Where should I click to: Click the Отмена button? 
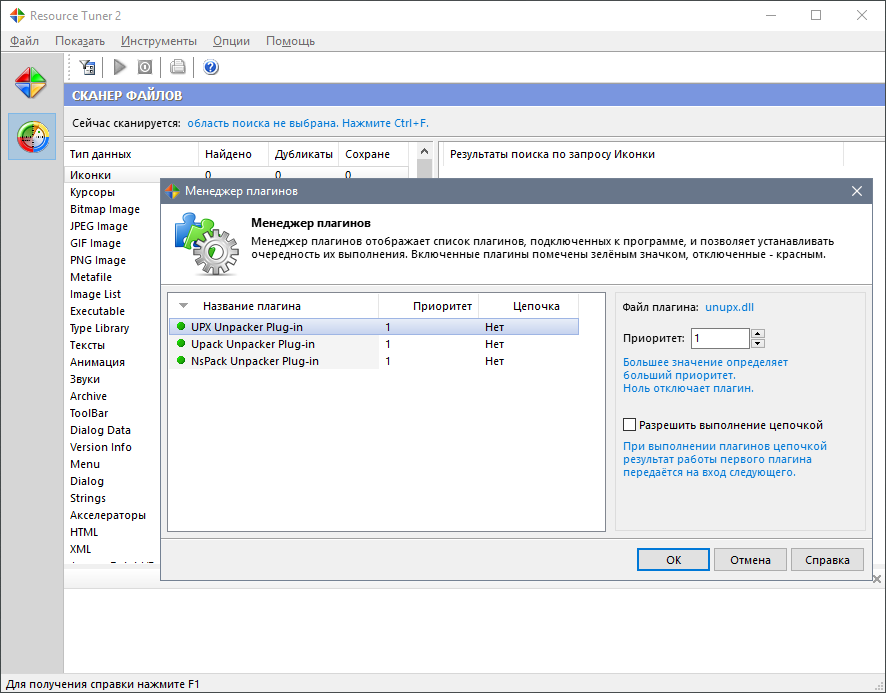750,560
